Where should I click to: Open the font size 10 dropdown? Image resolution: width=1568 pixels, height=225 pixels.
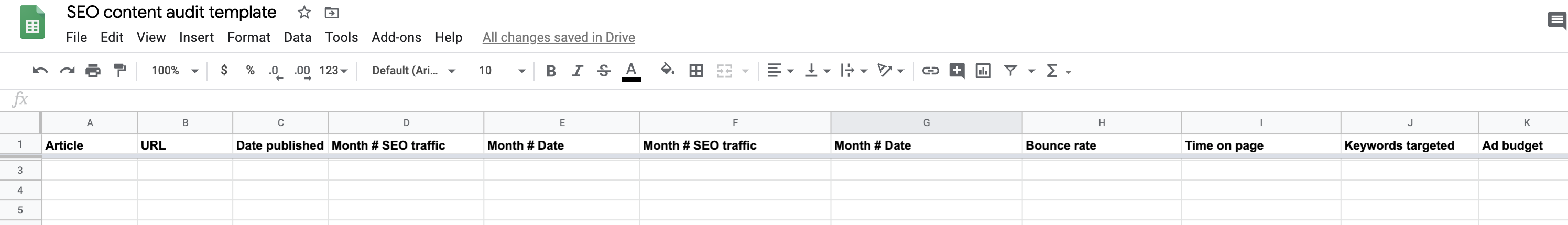click(x=501, y=71)
